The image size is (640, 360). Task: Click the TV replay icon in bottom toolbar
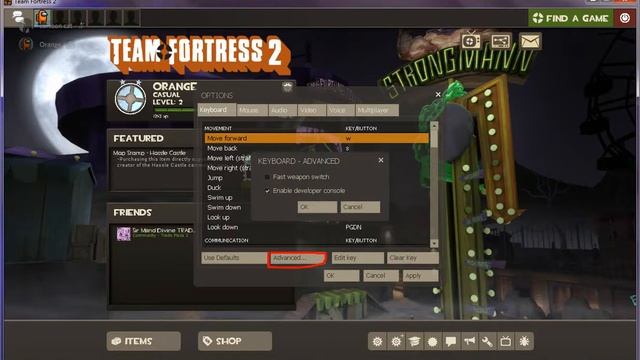click(506, 341)
